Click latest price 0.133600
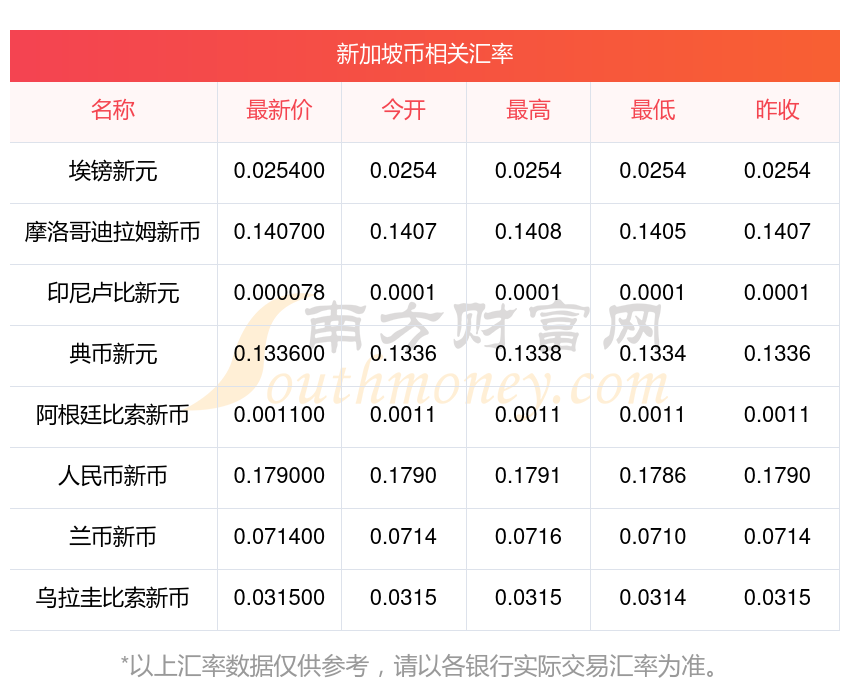 tap(279, 354)
